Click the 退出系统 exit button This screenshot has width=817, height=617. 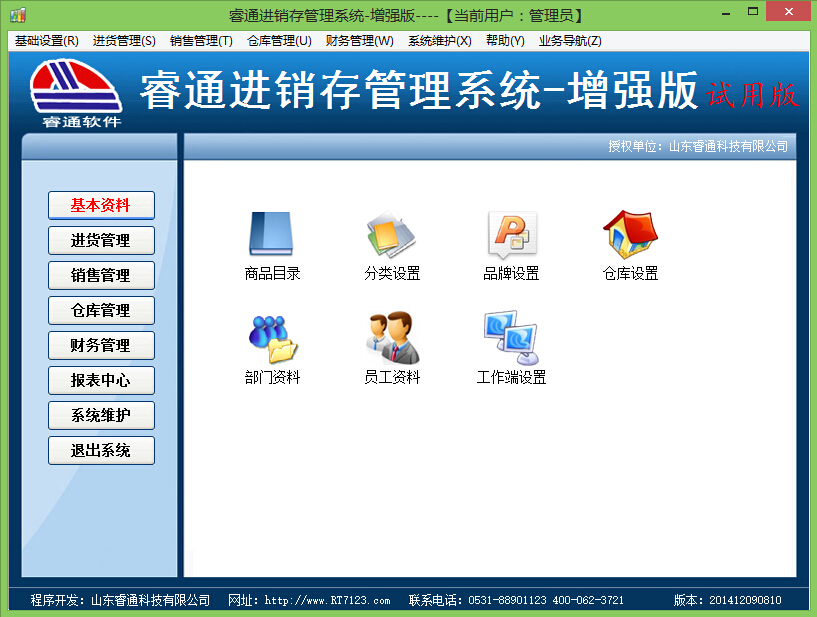pyautogui.click(x=101, y=450)
